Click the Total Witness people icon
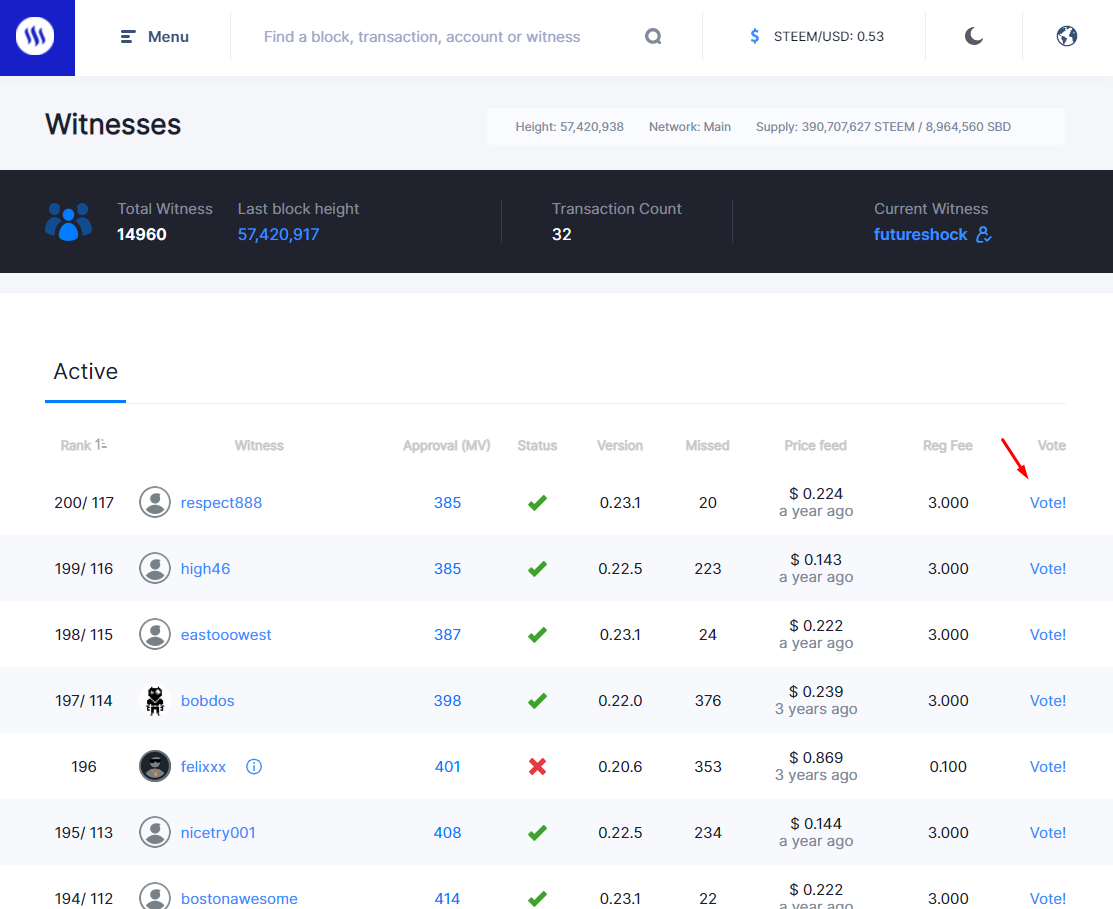Viewport: 1113px width, 909px height. coord(68,221)
